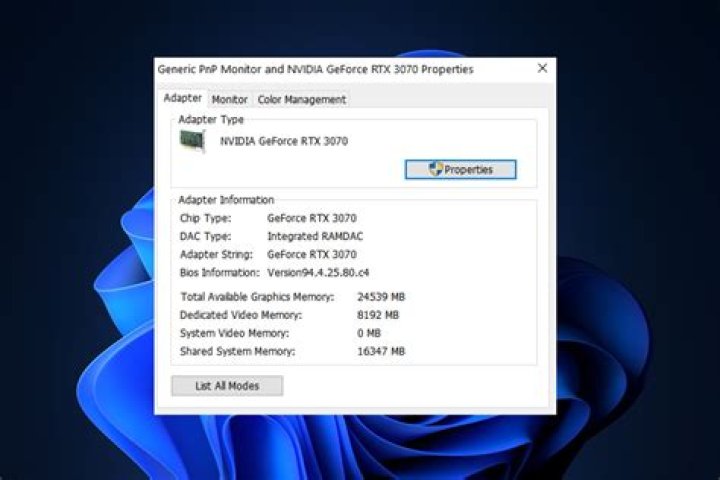Select the Adapter tab
The width and height of the screenshot is (720, 480).
(x=183, y=98)
